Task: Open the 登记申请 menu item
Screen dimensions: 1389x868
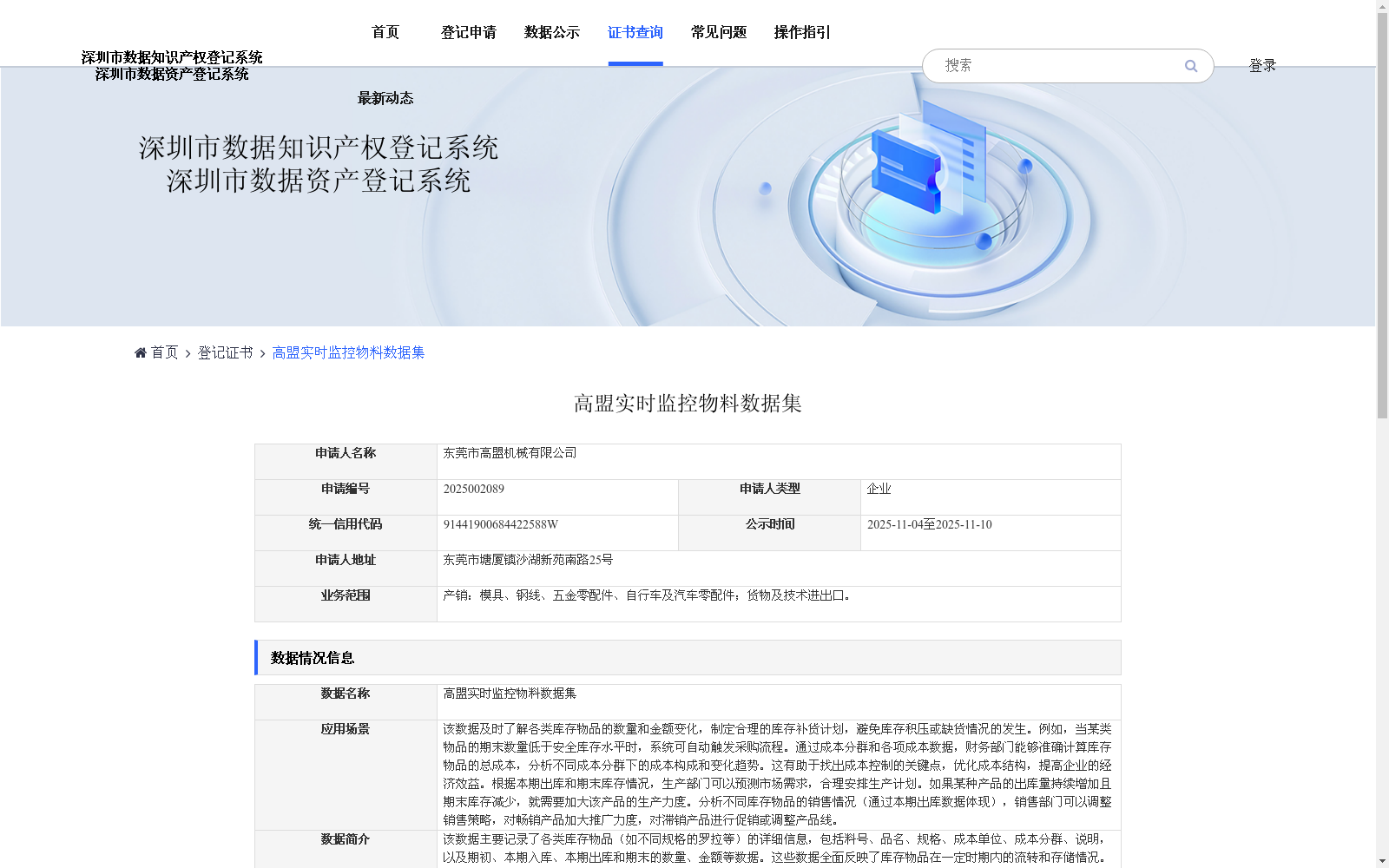Action: (x=469, y=32)
